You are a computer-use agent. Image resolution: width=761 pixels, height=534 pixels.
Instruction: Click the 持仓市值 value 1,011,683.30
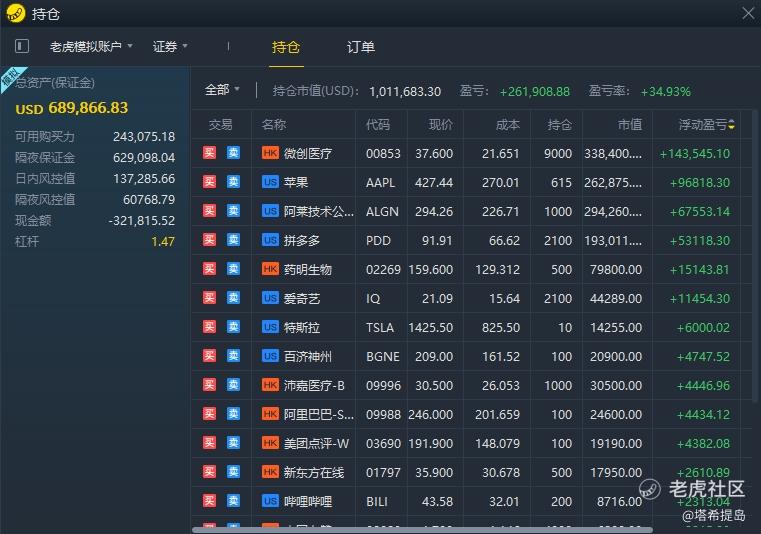point(405,92)
